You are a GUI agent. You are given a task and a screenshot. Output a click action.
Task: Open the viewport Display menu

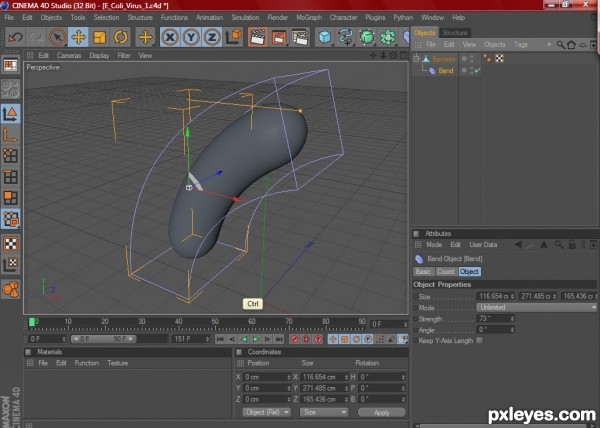(x=99, y=56)
